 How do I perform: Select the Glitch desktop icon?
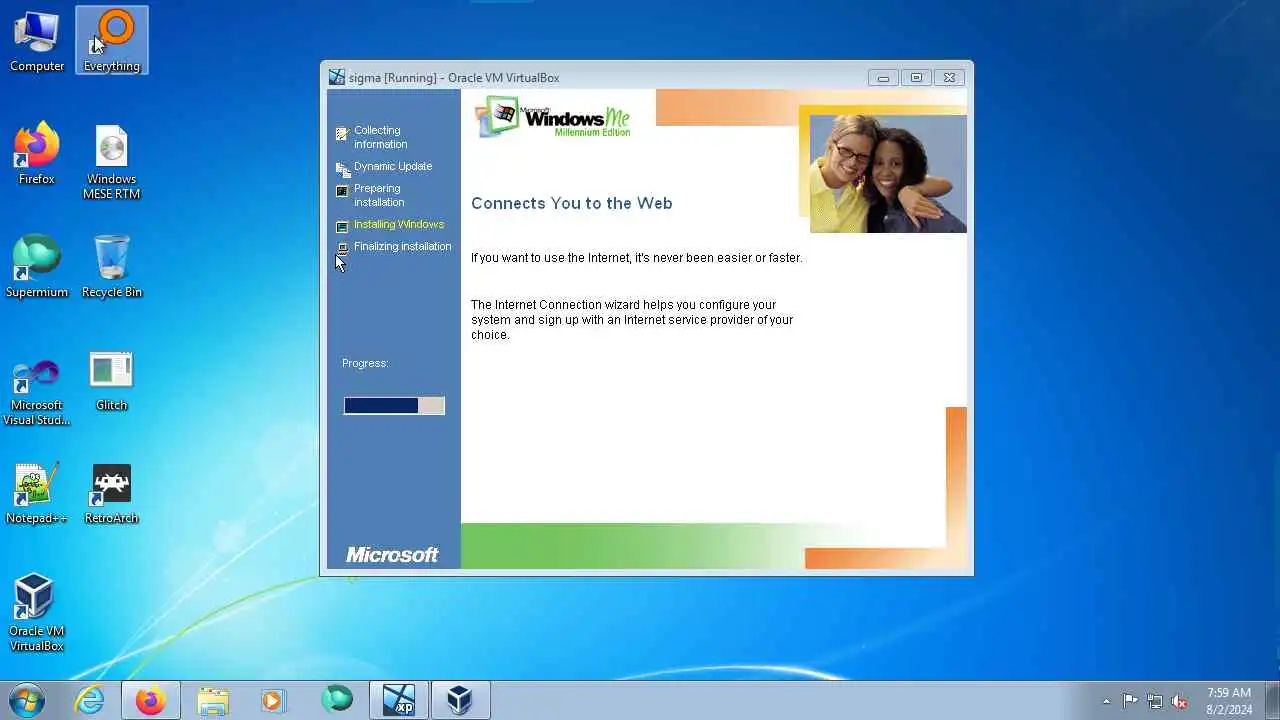coord(112,381)
